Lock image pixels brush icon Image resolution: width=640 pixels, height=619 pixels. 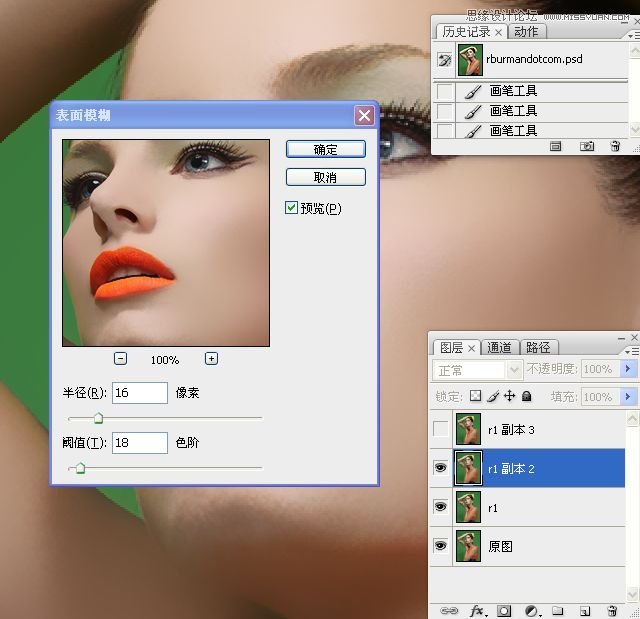coord(493,396)
